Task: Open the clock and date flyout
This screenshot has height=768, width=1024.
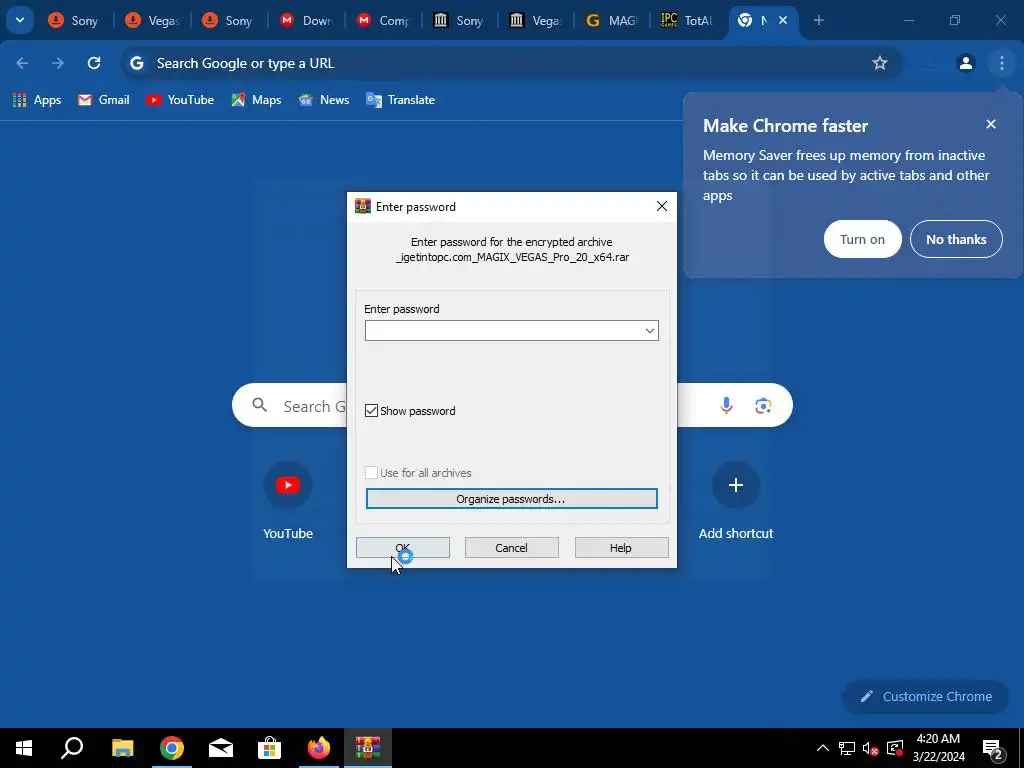Action: click(x=938, y=748)
